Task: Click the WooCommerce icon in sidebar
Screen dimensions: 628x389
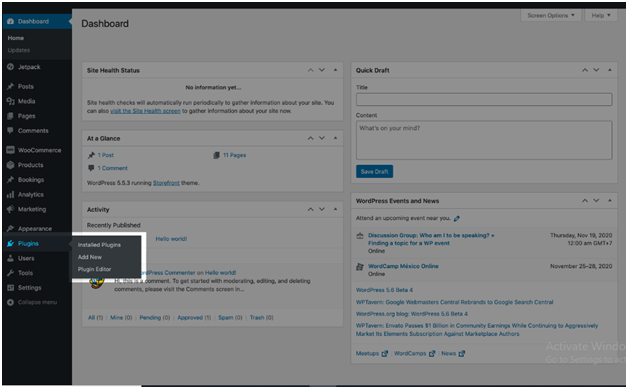Action: click(x=10, y=150)
